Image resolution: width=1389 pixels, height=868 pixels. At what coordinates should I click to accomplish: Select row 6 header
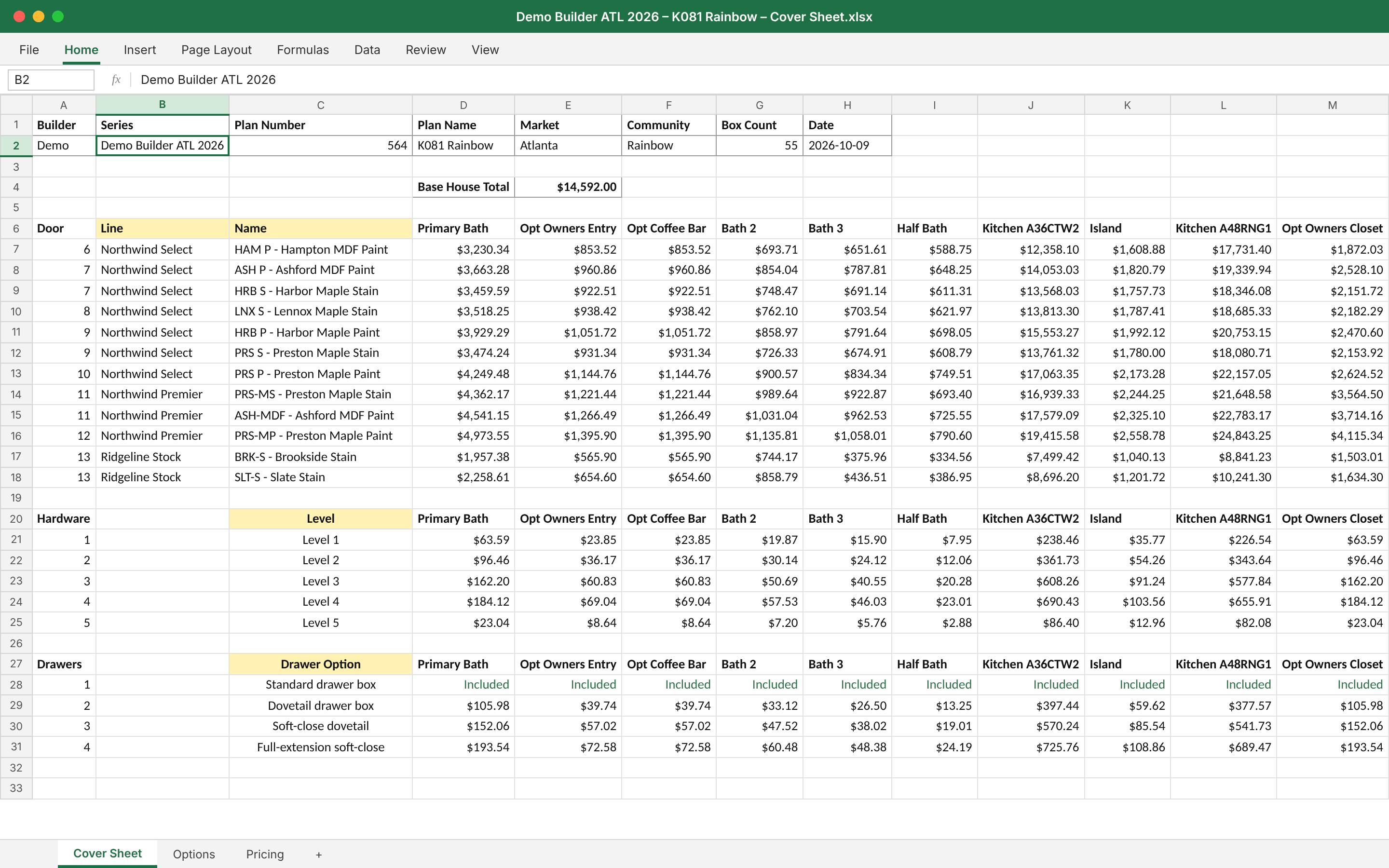[x=16, y=229]
